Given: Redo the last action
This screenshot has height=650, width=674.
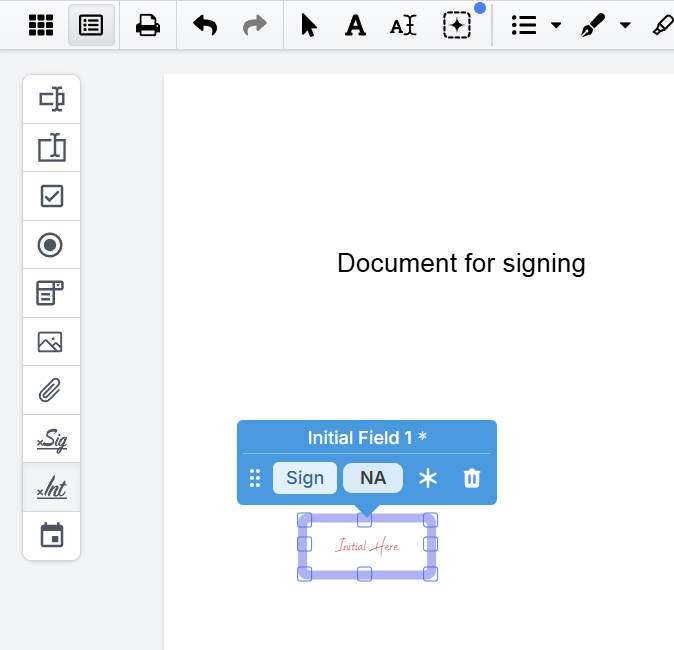Looking at the screenshot, I should pyautogui.click(x=254, y=25).
